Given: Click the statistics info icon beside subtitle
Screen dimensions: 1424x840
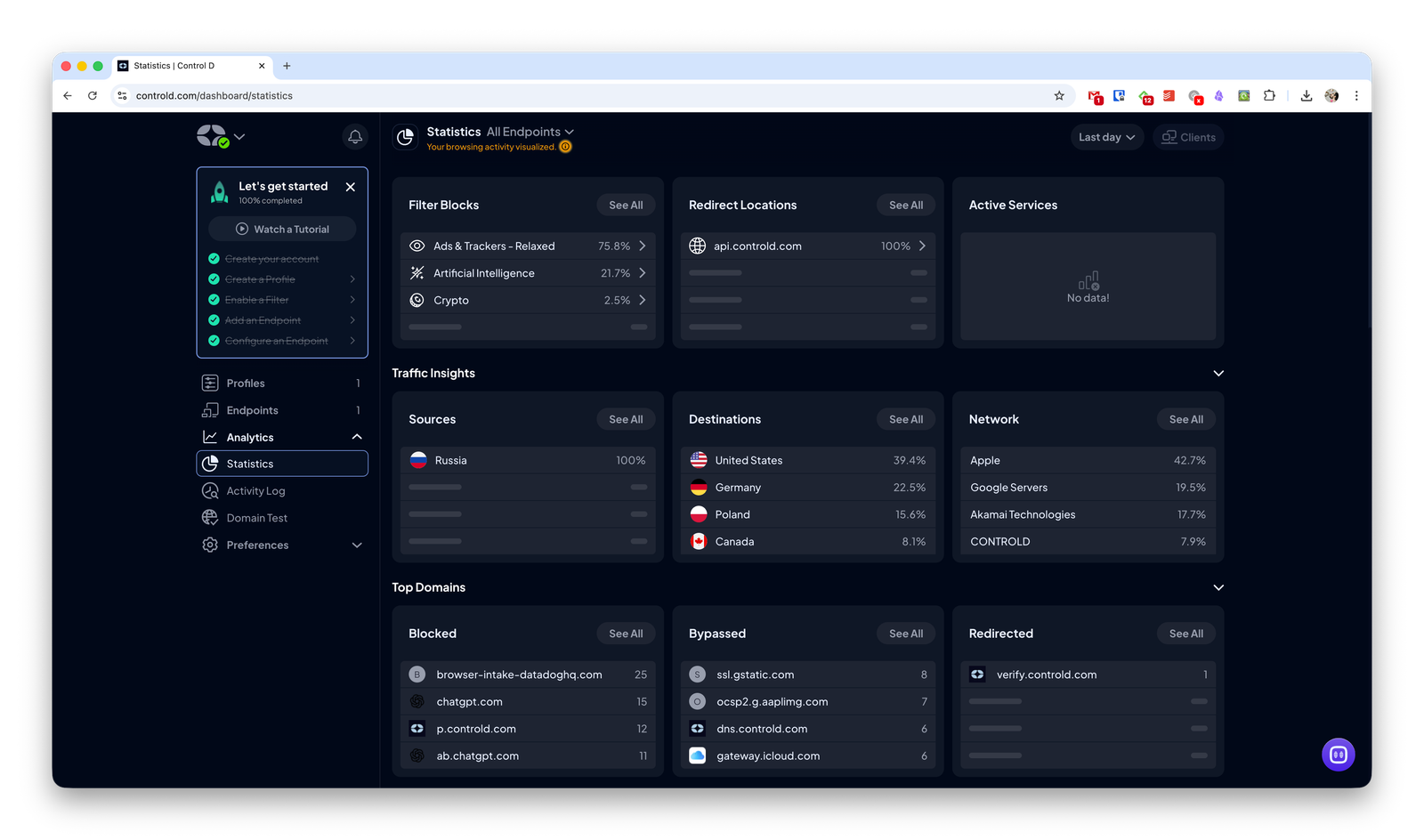Looking at the screenshot, I should 565,147.
